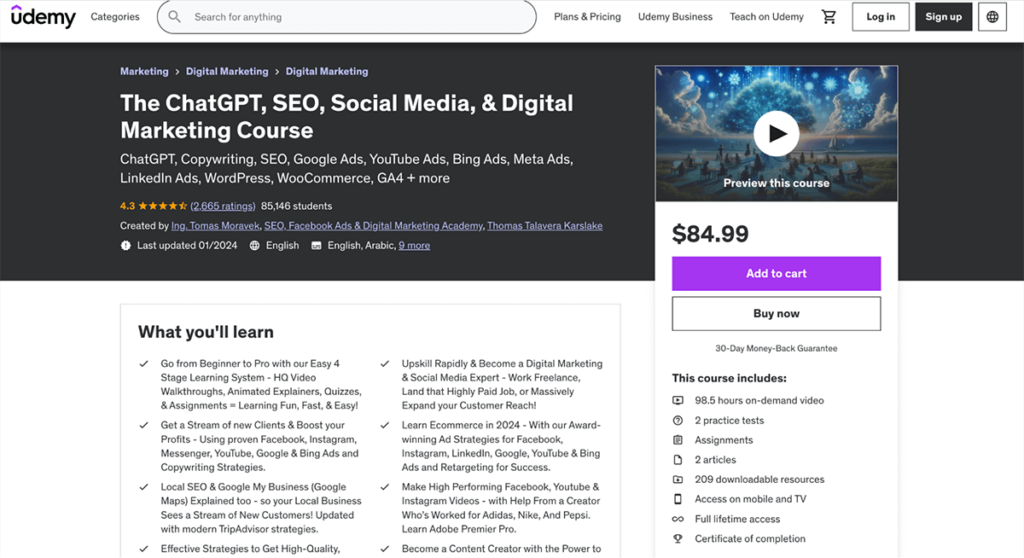Click the What you'll learn heading
The width and height of the screenshot is (1024, 558).
pyautogui.click(x=206, y=332)
